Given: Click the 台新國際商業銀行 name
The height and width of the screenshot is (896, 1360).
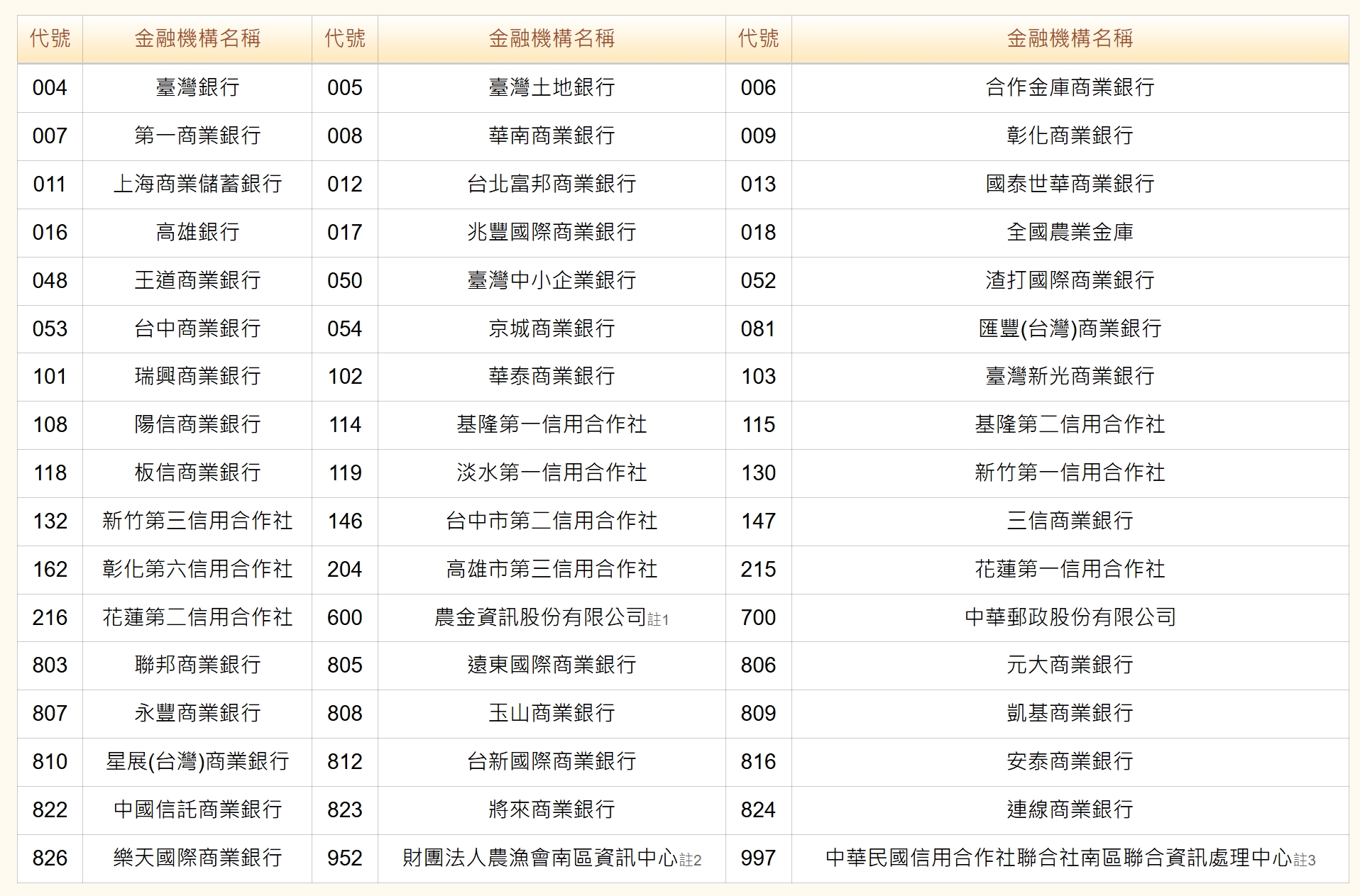Looking at the screenshot, I should click(552, 761).
